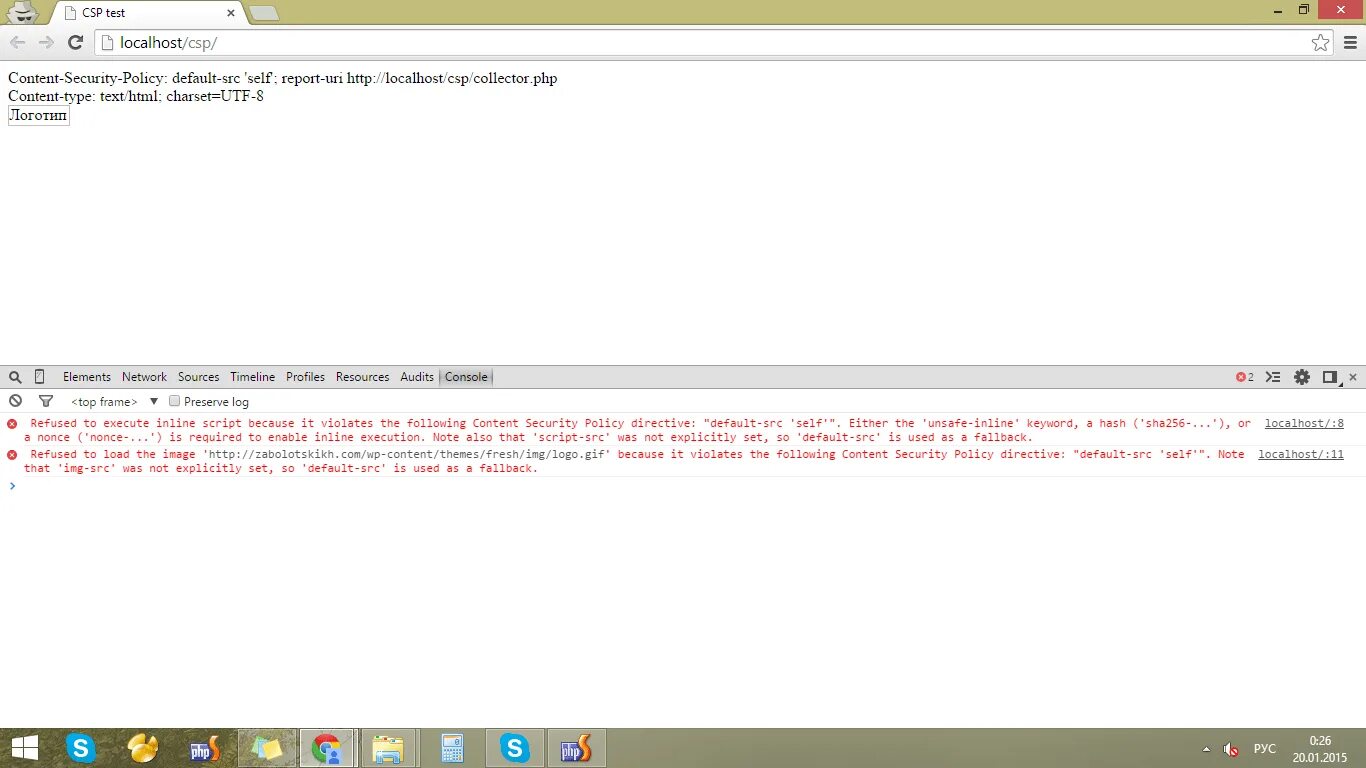Show hidden system tray icons

click(1206, 749)
